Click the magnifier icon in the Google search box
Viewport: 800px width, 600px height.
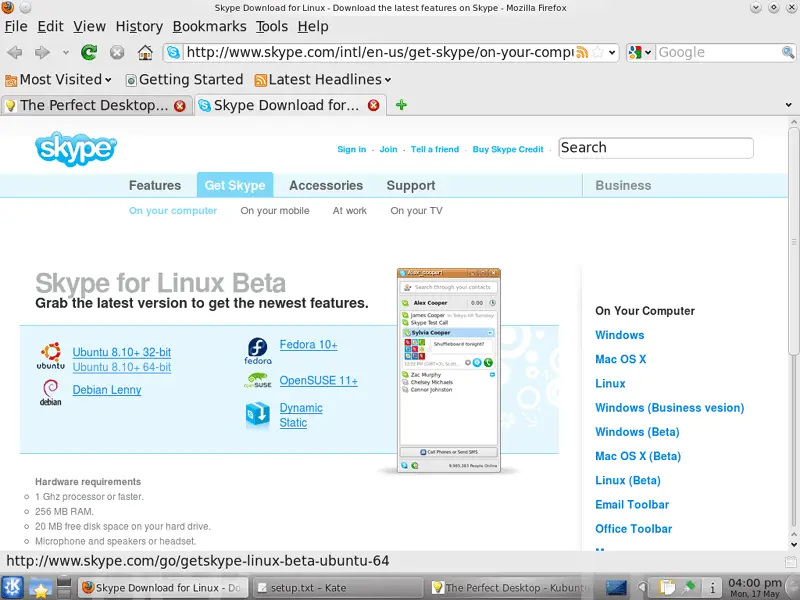(x=788, y=52)
